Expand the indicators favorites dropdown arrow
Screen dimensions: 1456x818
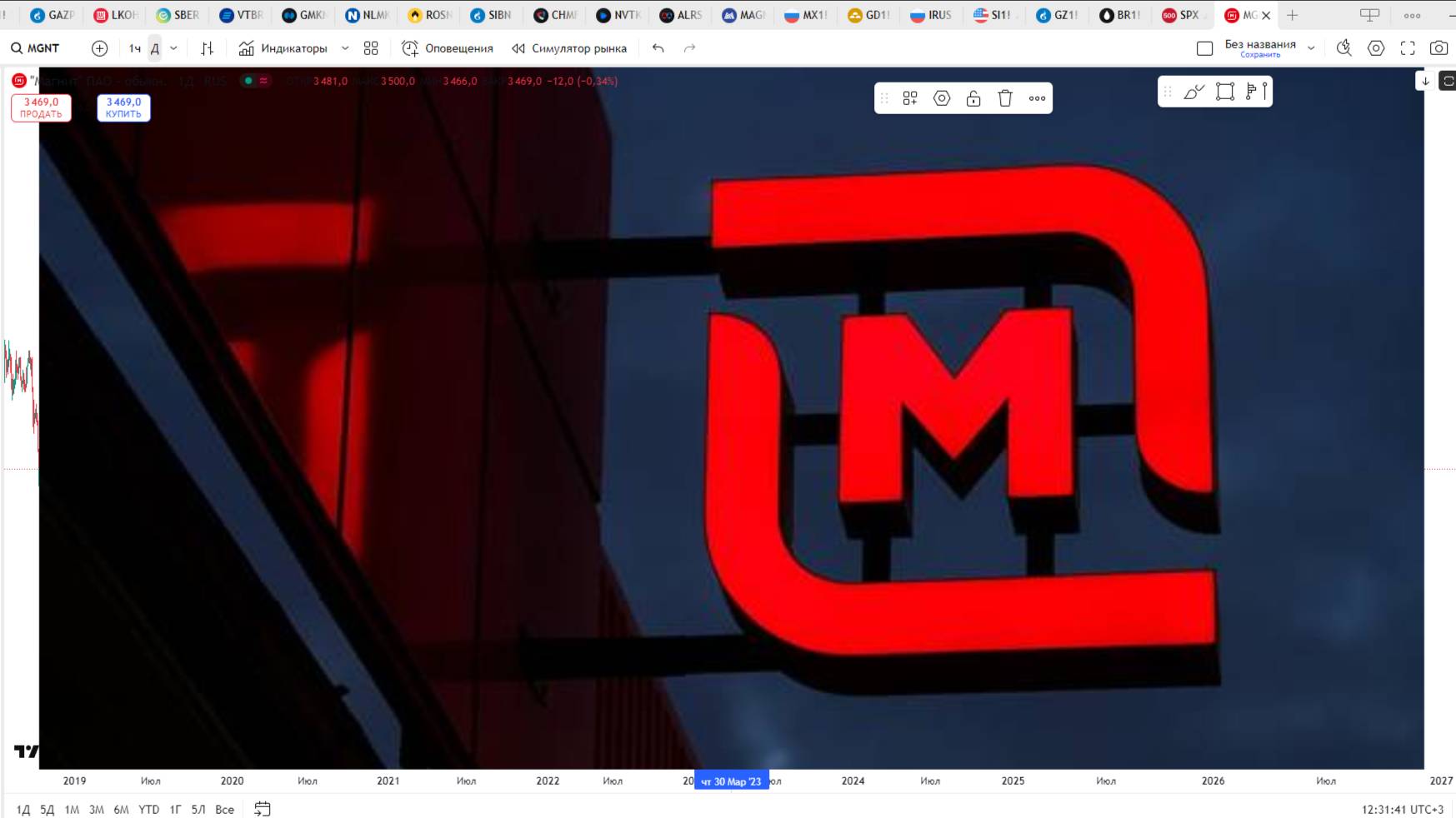345,48
